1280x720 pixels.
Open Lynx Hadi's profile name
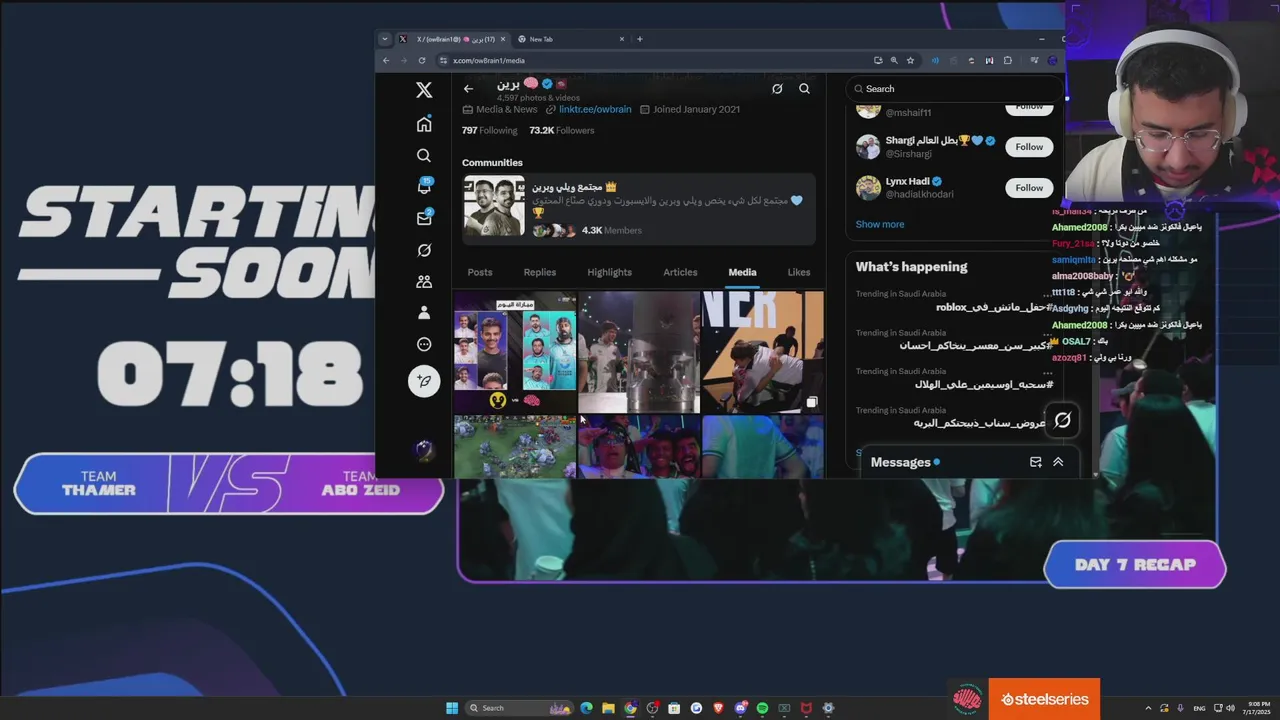pyautogui.click(x=907, y=182)
